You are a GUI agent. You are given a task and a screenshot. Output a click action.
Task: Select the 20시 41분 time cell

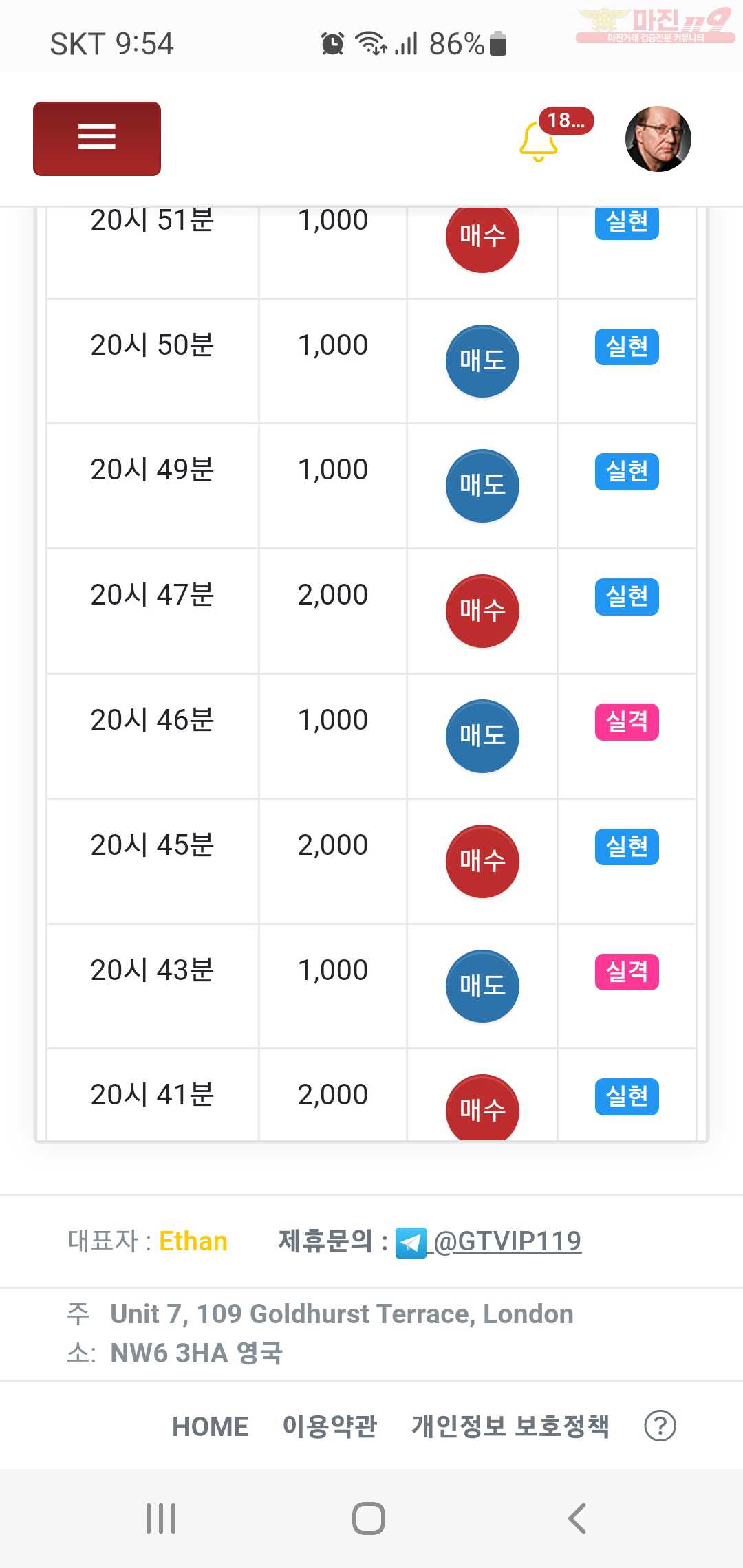click(153, 1095)
